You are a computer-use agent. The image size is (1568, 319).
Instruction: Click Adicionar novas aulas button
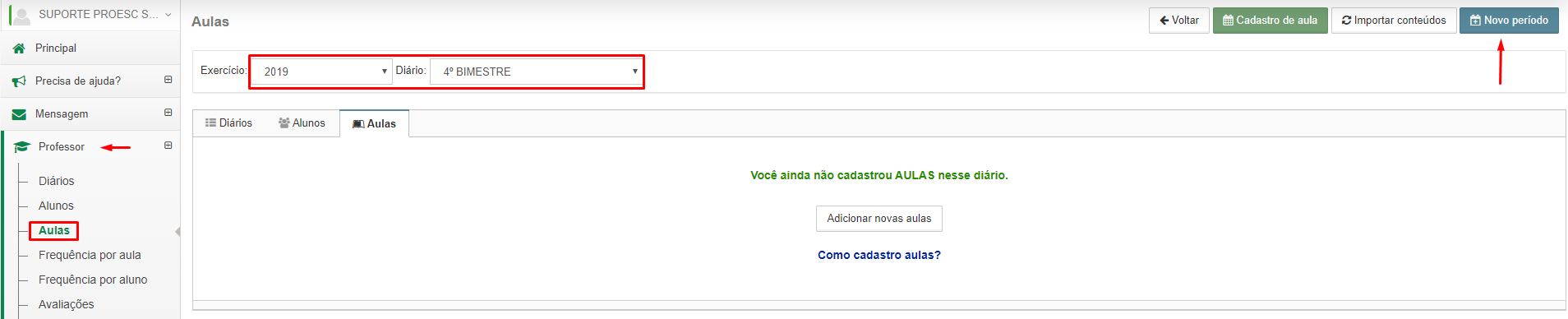tap(879, 219)
